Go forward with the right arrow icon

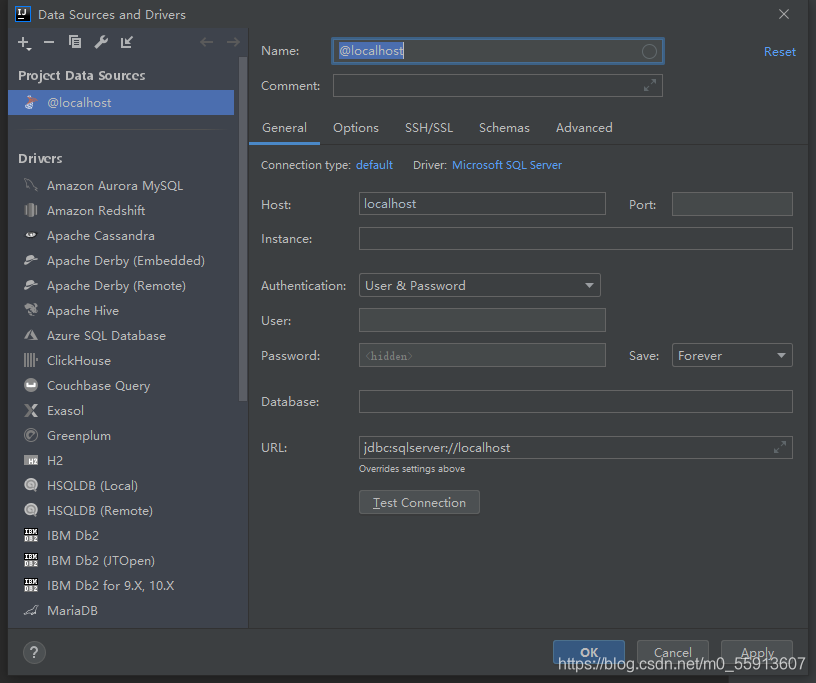tap(233, 42)
